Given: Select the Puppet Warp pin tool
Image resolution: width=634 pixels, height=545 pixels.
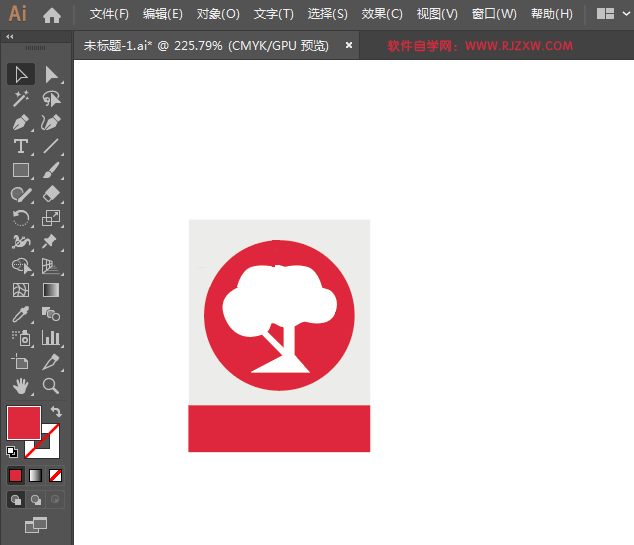Looking at the screenshot, I should click(51, 242).
